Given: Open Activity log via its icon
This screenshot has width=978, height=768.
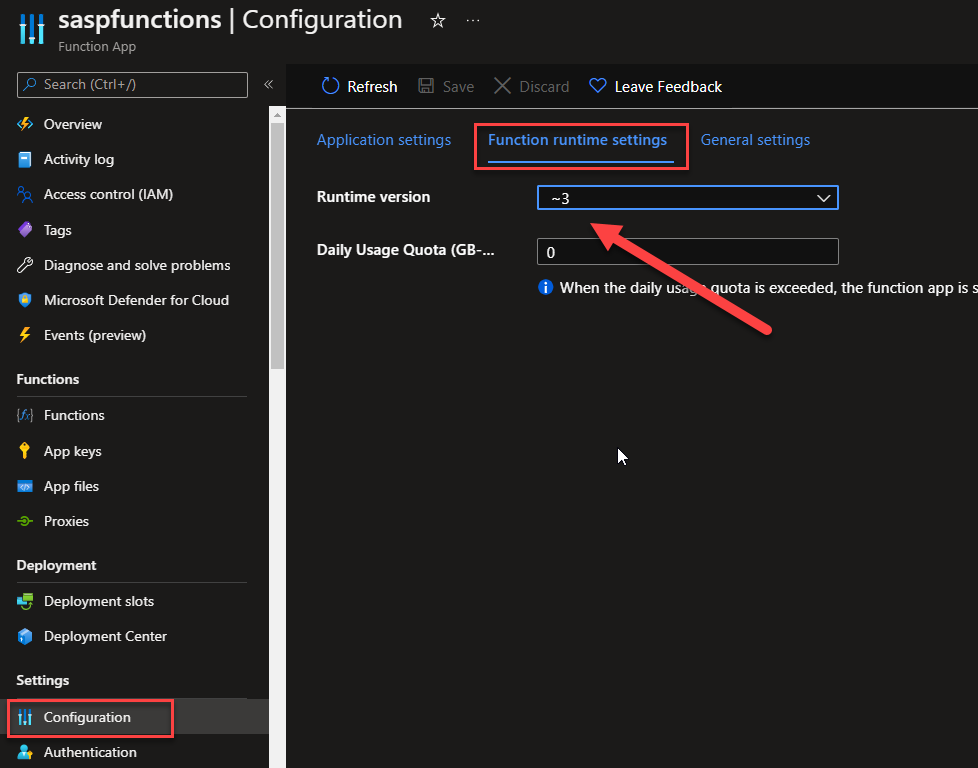Looking at the screenshot, I should (x=25, y=160).
